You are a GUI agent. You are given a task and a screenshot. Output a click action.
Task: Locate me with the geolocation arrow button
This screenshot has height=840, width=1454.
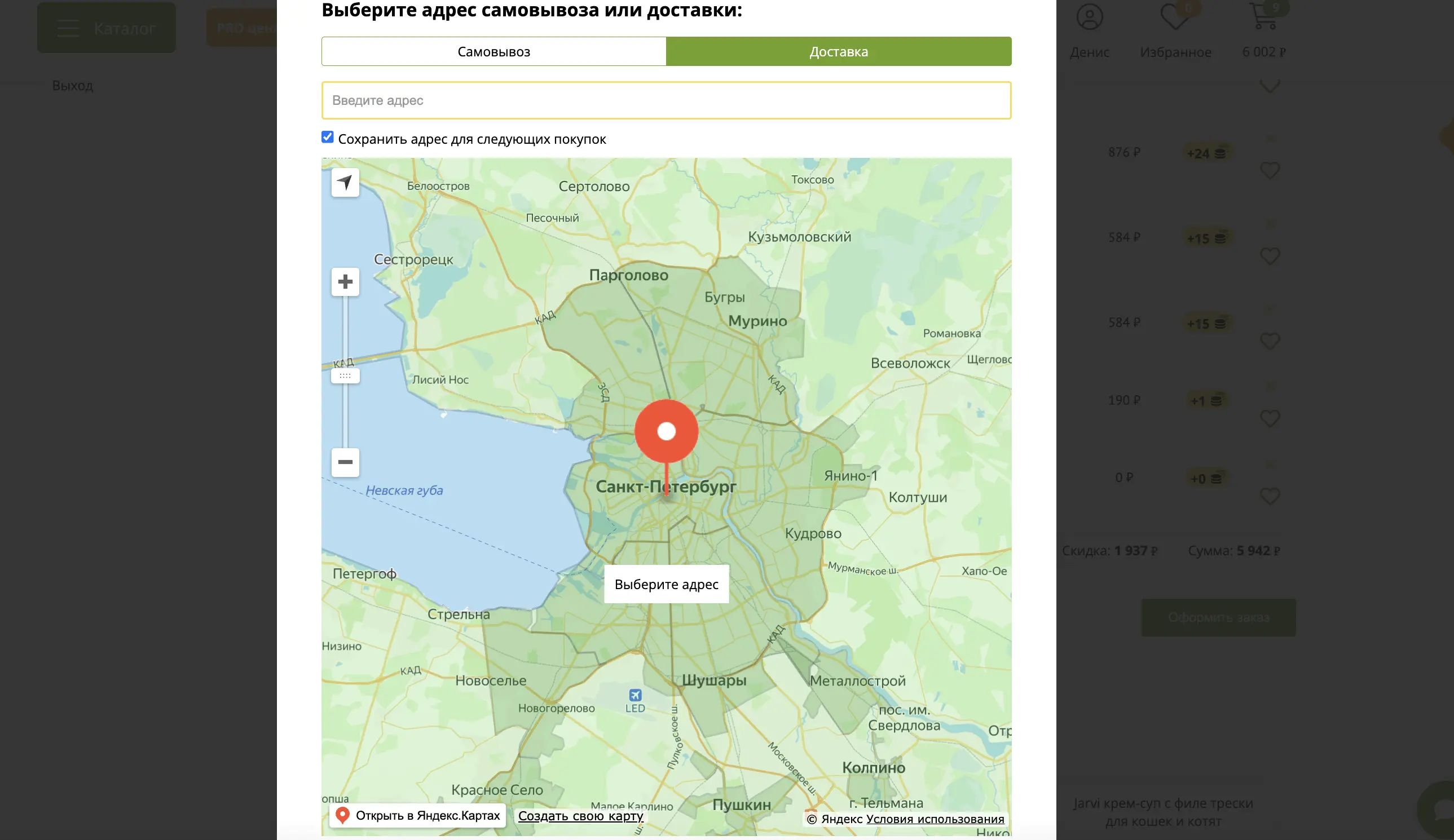coord(345,182)
